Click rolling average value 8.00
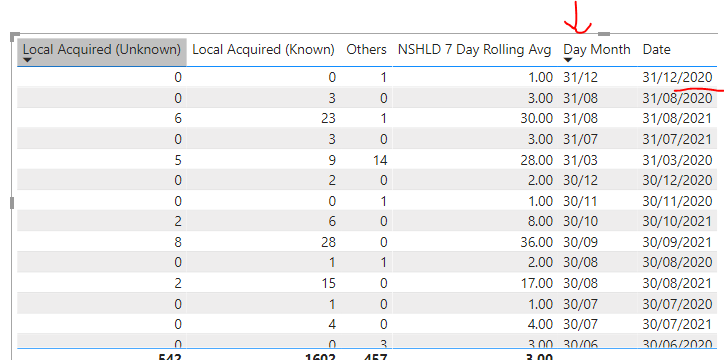724x360 pixels. tap(540, 222)
